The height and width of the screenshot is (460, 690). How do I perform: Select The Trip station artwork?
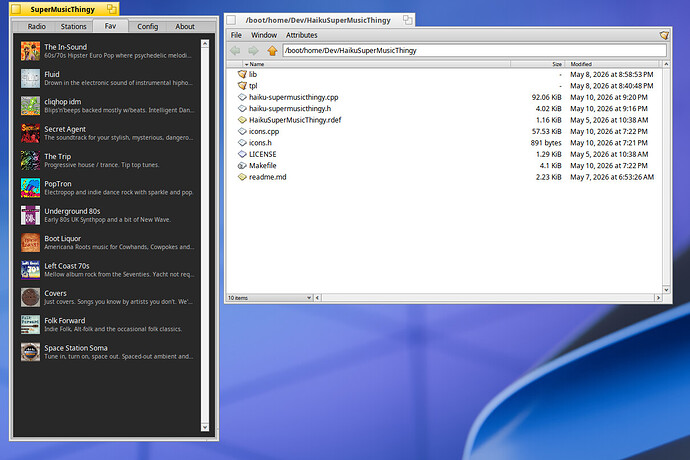point(30,160)
